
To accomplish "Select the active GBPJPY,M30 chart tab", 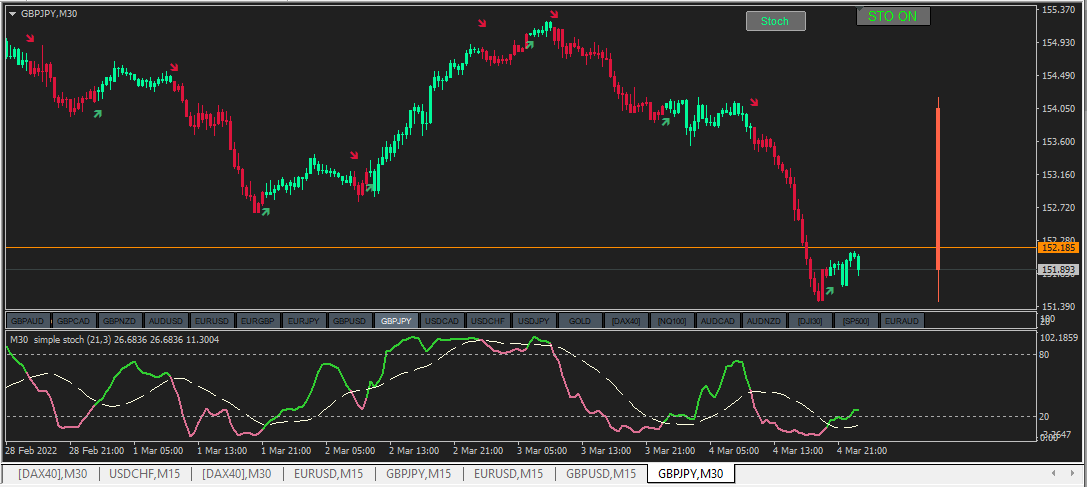I will (x=690, y=474).
